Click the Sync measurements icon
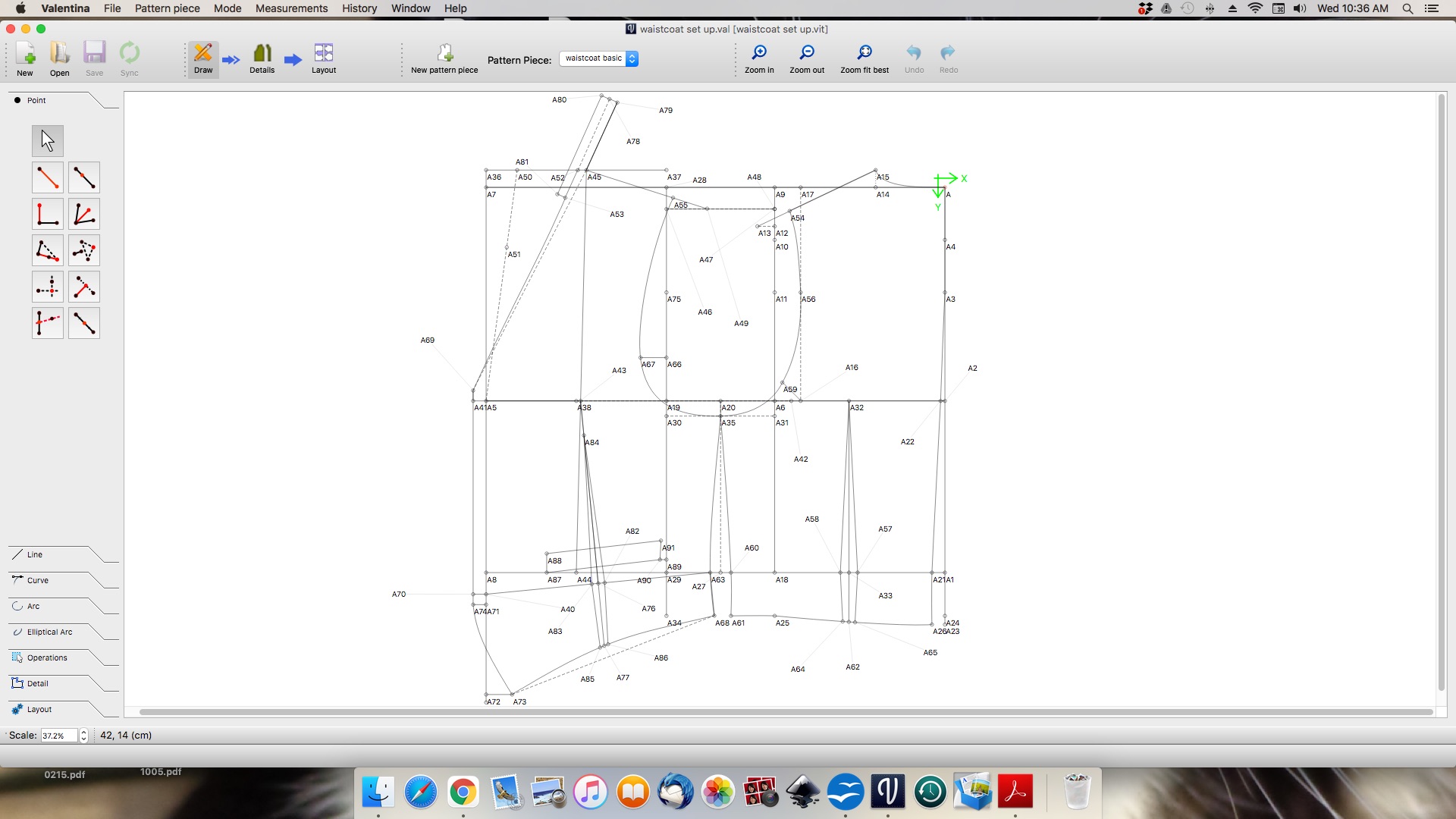Screen dimensions: 1456x819 (x=130, y=59)
